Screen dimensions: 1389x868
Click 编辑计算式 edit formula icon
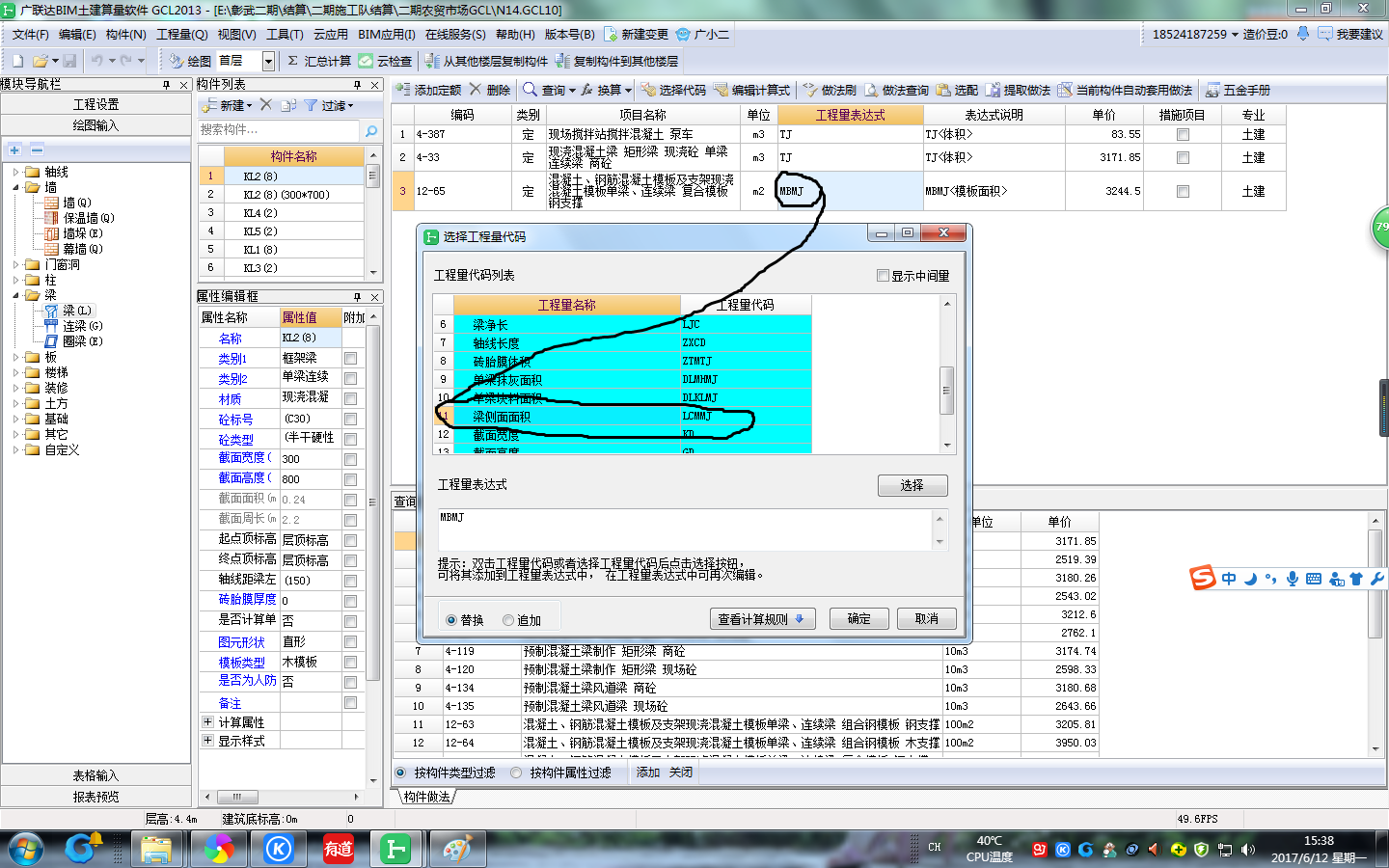pos(721,90)
